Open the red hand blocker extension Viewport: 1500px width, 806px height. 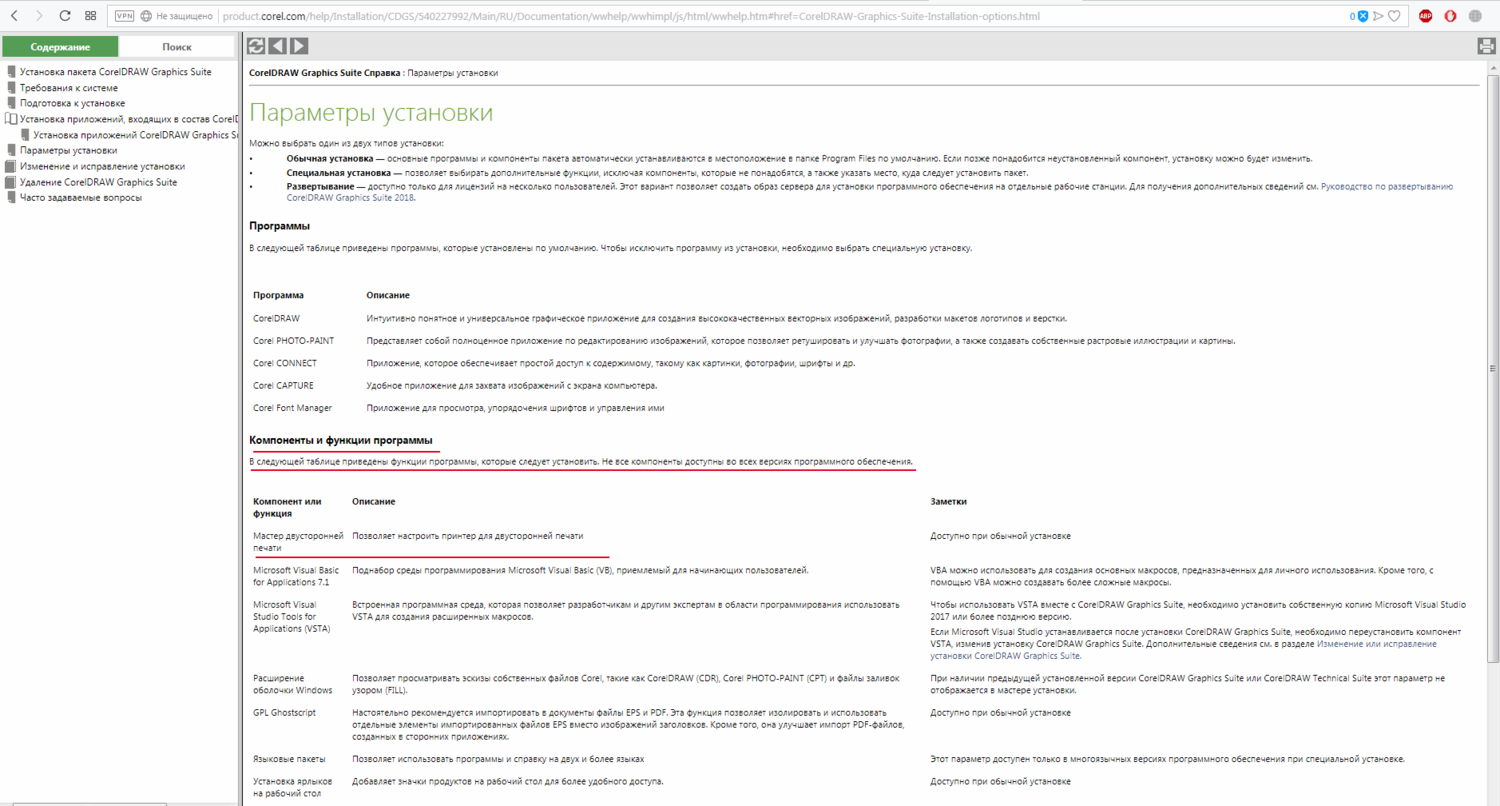point(1451,16)
